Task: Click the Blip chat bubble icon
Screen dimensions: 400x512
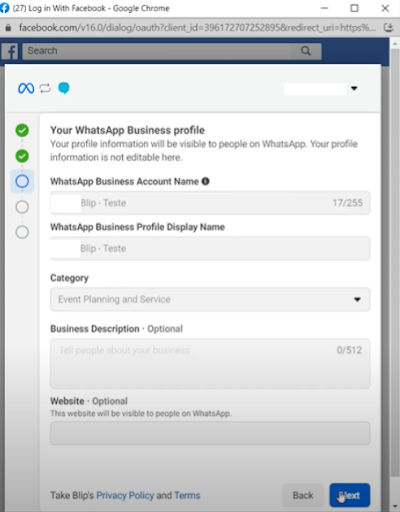Action: pos(64,88)
